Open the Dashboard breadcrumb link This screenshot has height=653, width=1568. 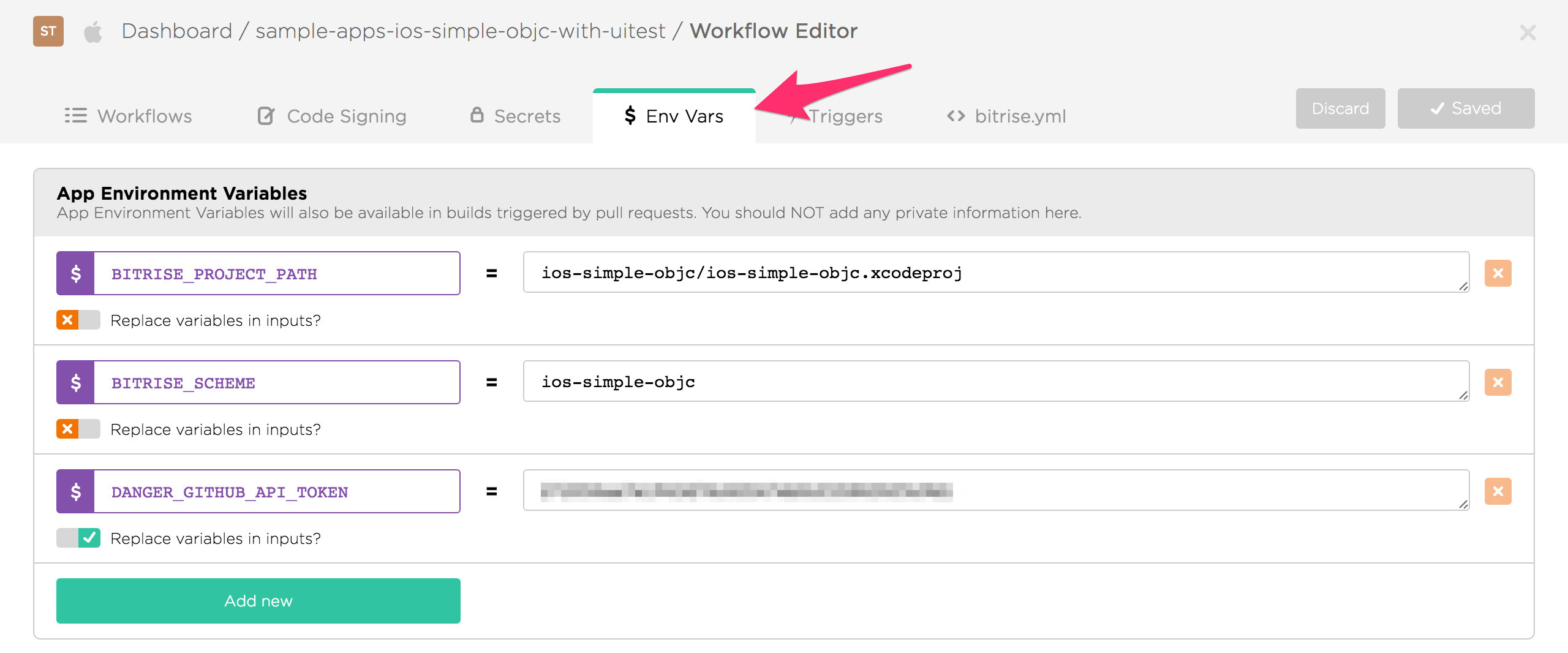[177, 31]
